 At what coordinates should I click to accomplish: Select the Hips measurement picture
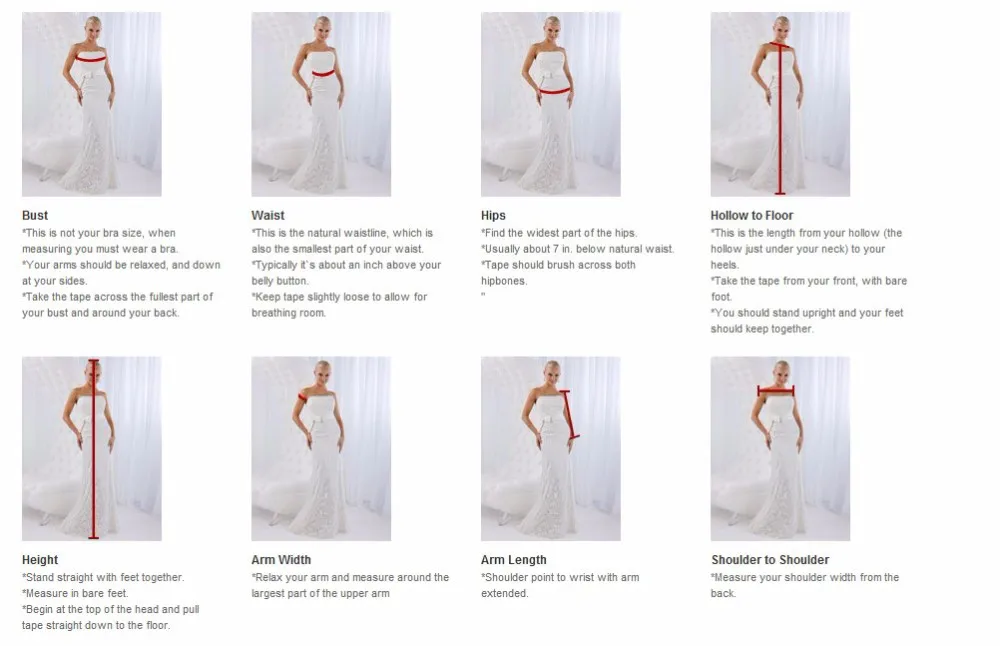[x=550, y=104]
